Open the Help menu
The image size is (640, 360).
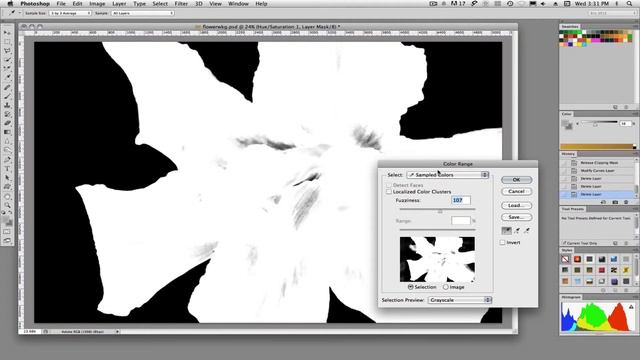coord(261,4)
